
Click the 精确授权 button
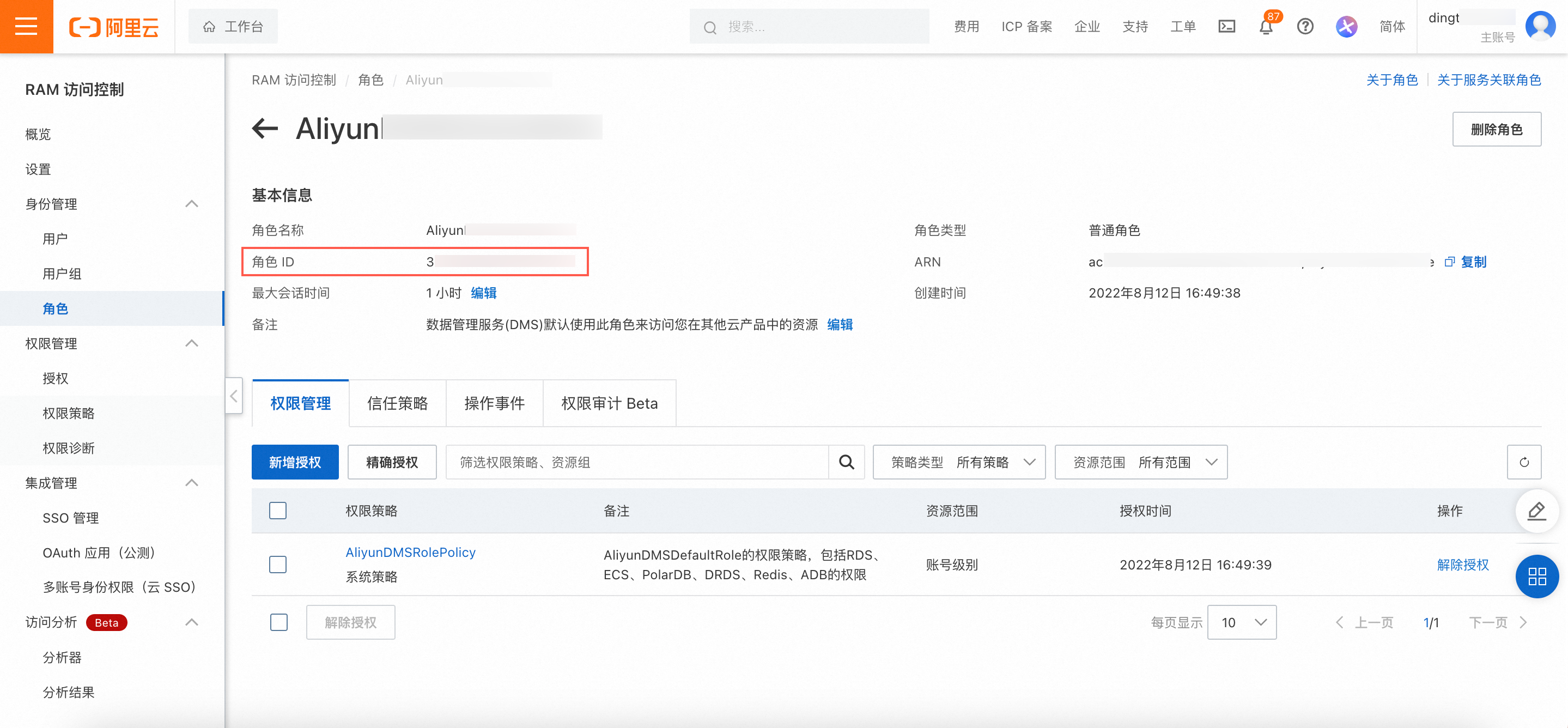pos(391,462)
